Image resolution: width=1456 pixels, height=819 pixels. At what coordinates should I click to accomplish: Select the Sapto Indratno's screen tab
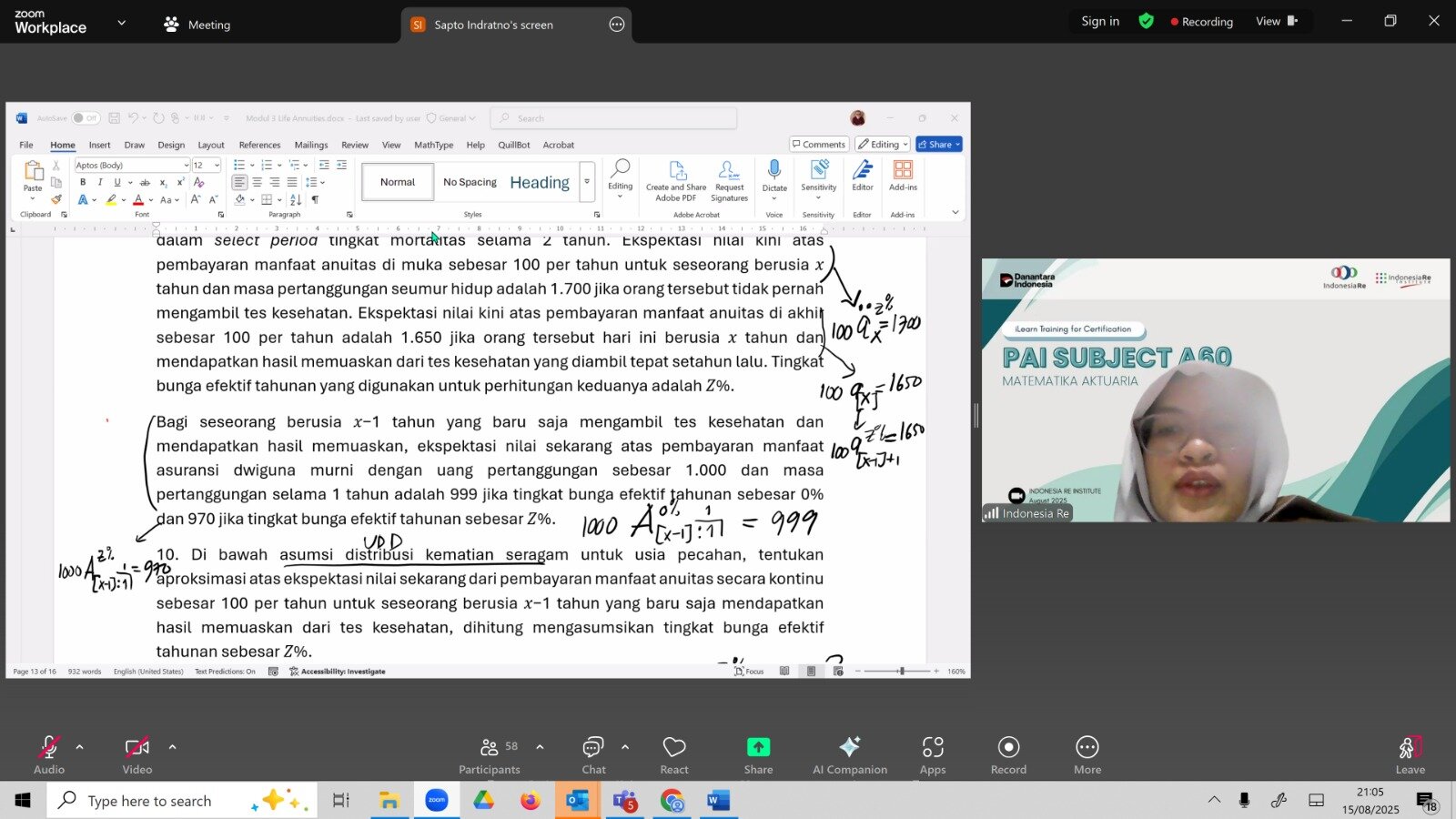pos(493,25)
